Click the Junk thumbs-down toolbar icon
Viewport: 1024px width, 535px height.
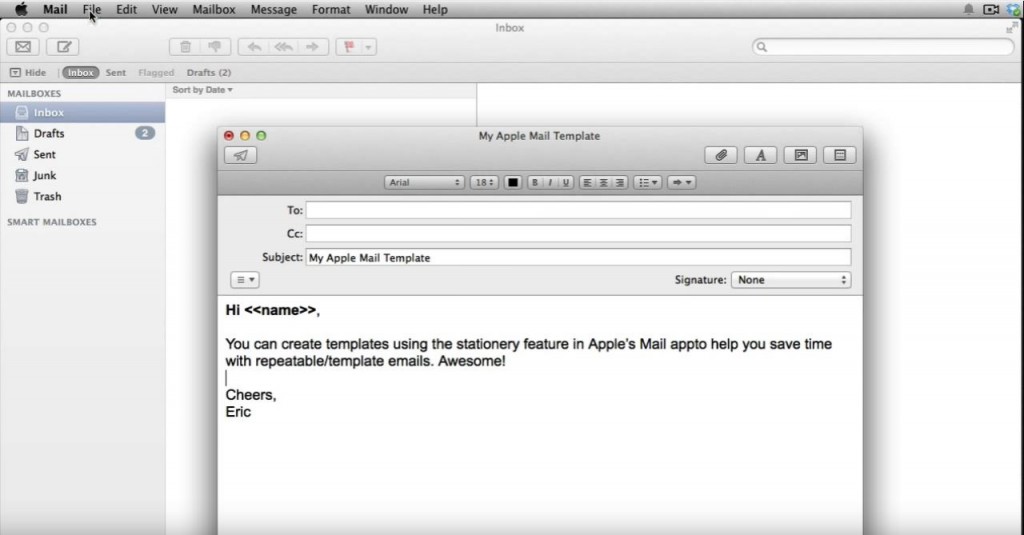click(215, 47)
